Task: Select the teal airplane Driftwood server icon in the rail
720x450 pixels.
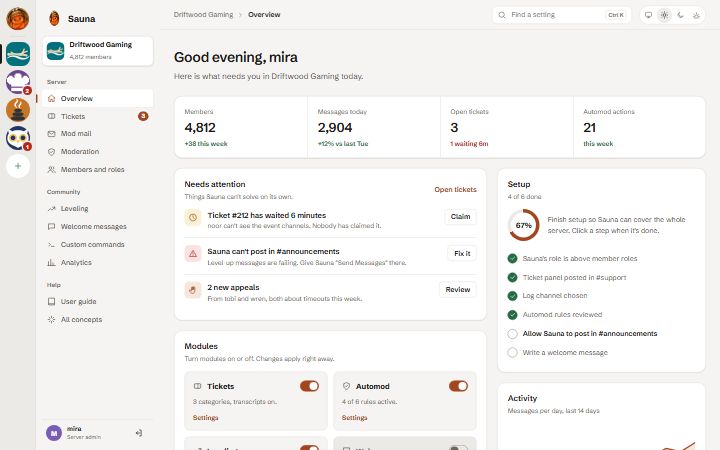Action: tap(18, 54)
